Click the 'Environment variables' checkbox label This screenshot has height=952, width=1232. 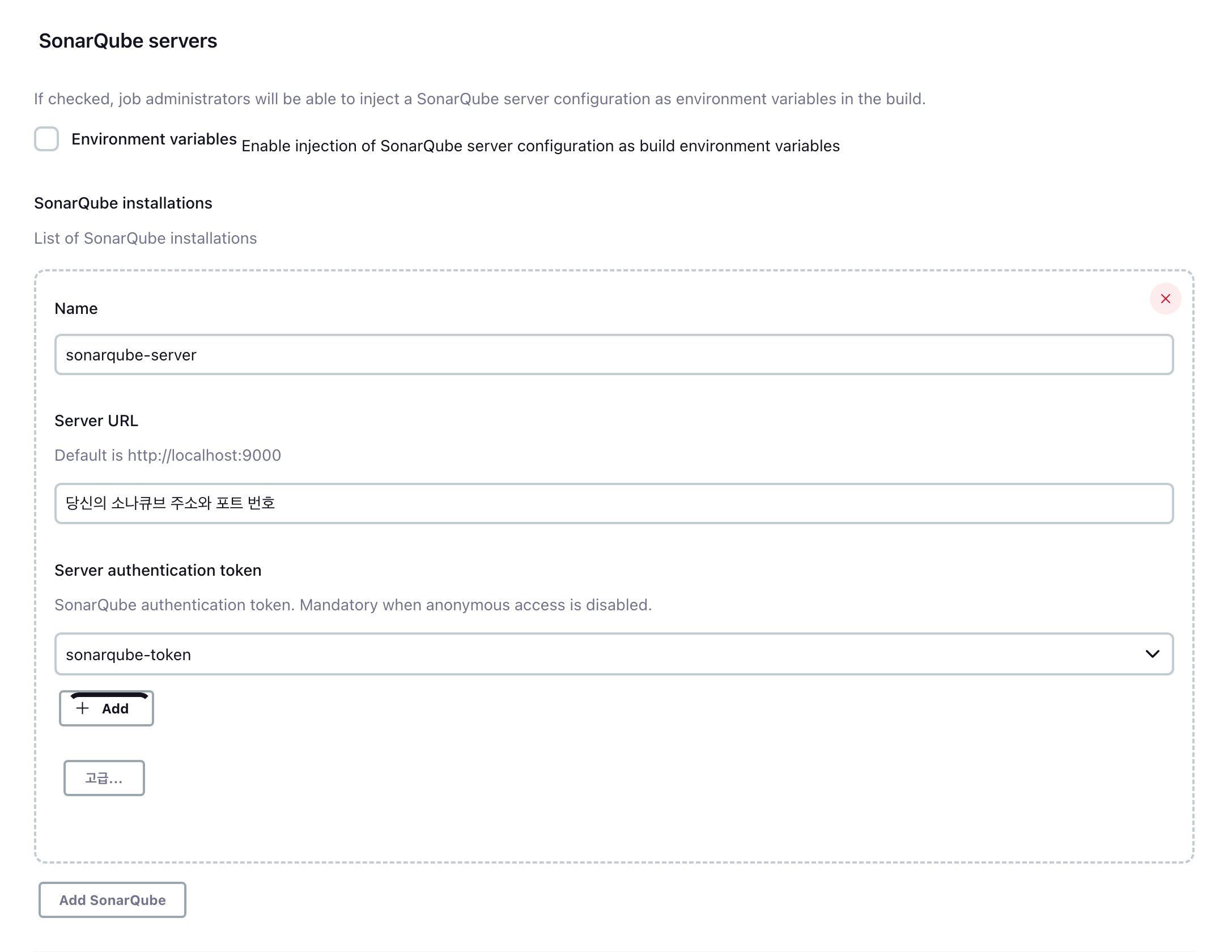click(154, 139)
